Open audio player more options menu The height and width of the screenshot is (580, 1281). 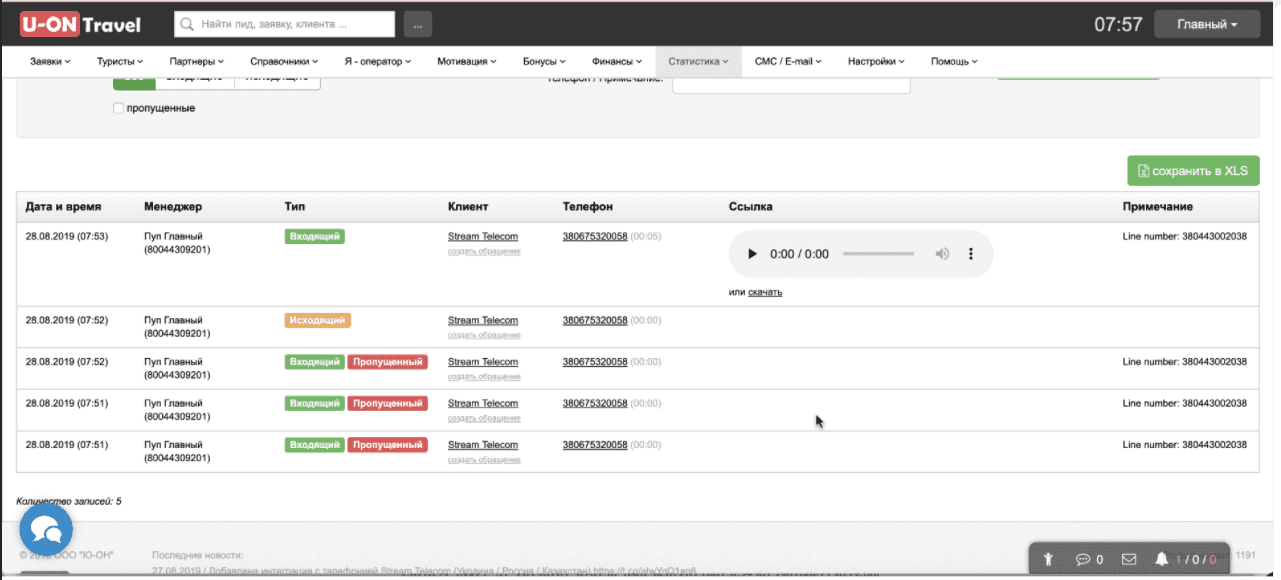coord(970,254)
